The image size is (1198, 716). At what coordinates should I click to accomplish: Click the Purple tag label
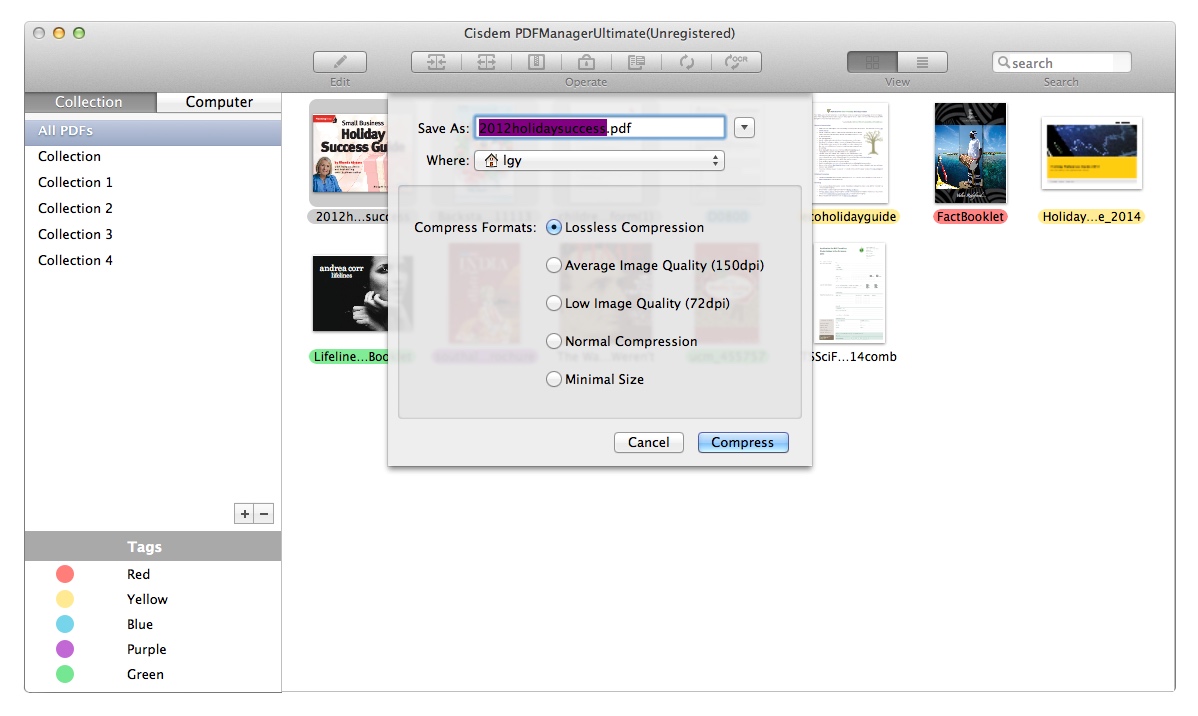(x=147, y=649)
